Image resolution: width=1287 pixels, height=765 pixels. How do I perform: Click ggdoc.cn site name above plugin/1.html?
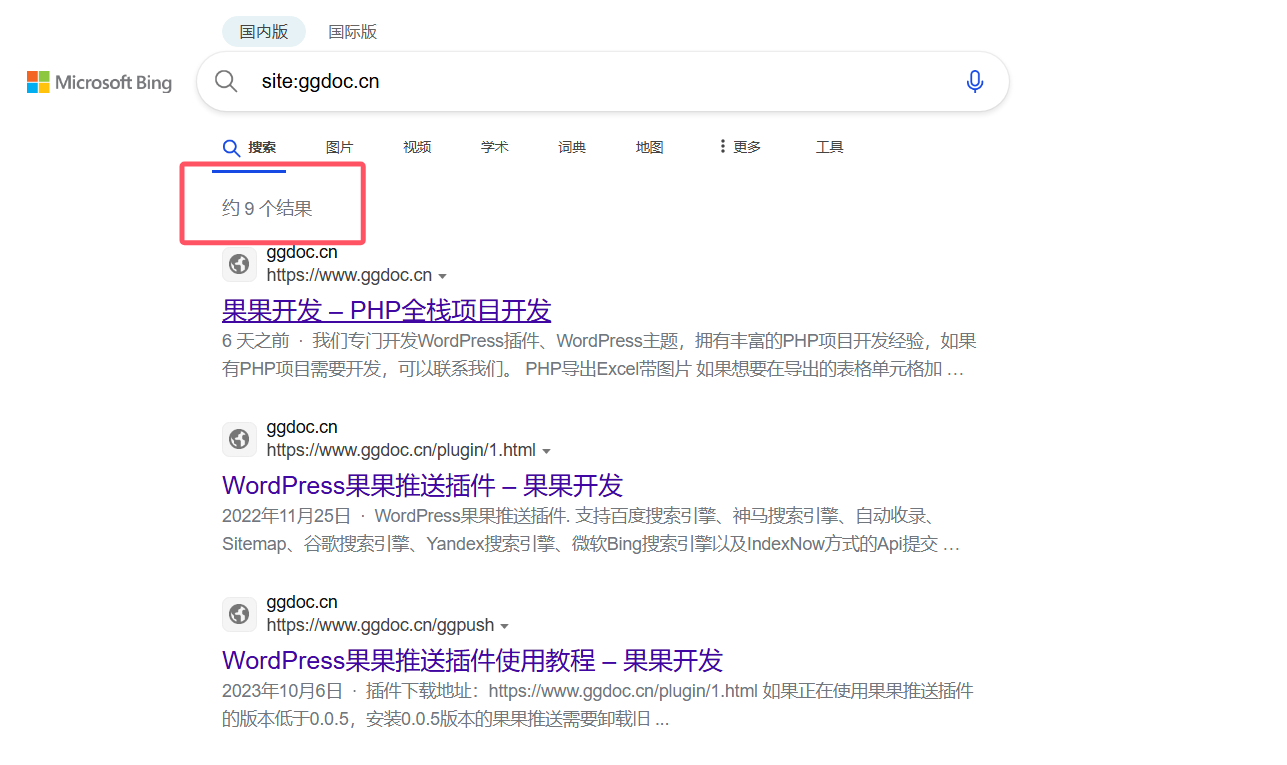coord(302,428)
